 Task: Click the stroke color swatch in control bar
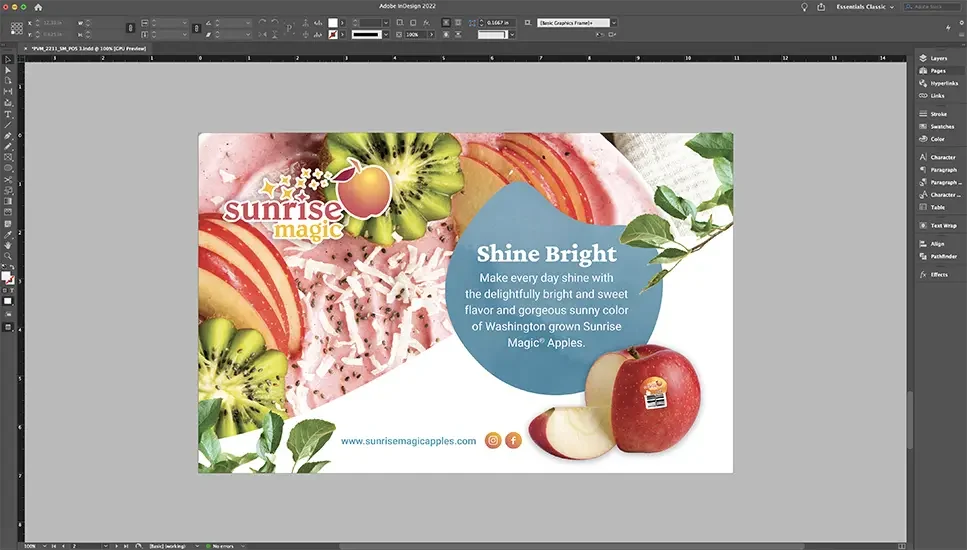(332, 35)
